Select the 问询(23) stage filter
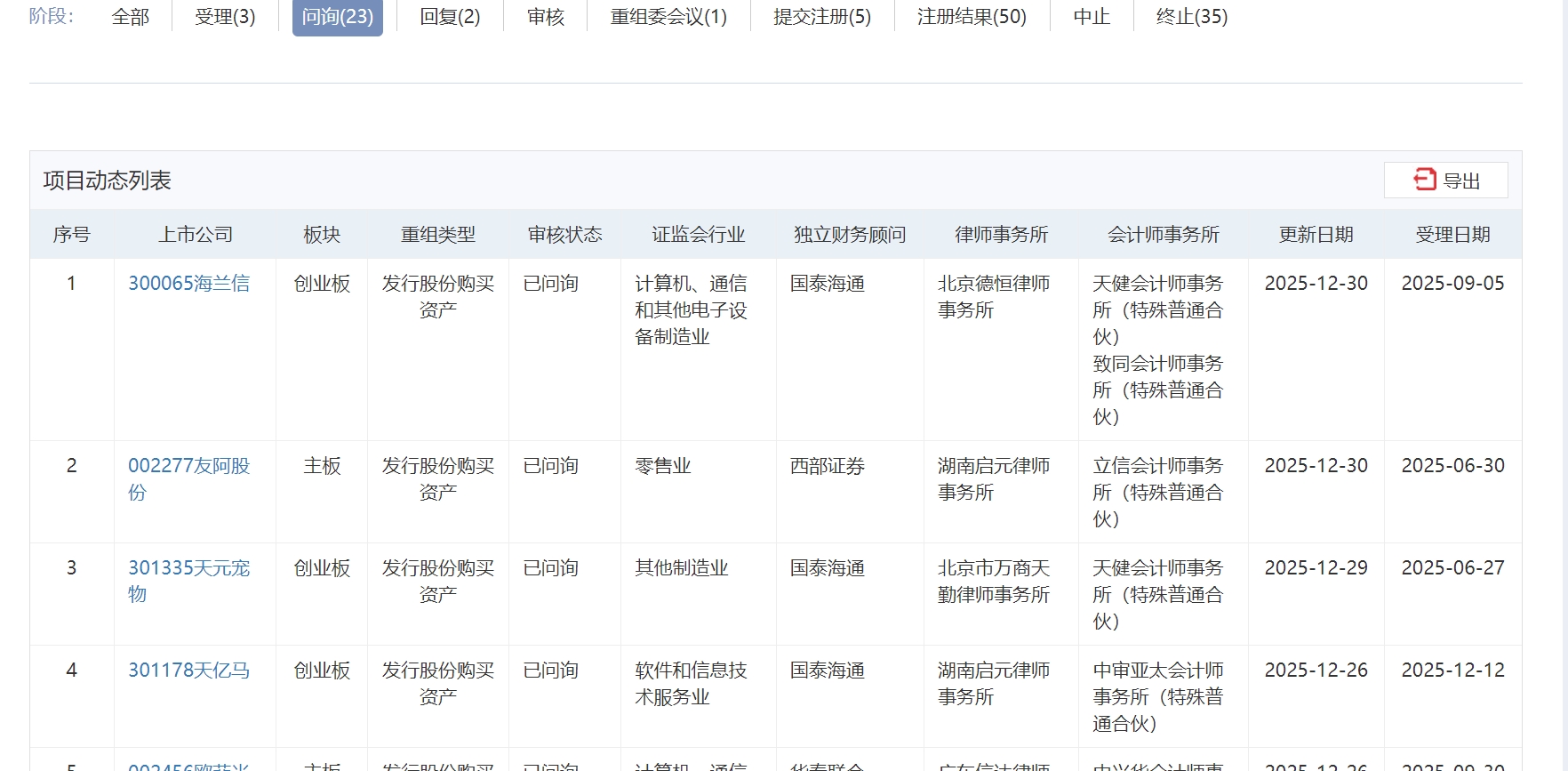Screen dimensions: 1568x771 [x=338, y=17]
